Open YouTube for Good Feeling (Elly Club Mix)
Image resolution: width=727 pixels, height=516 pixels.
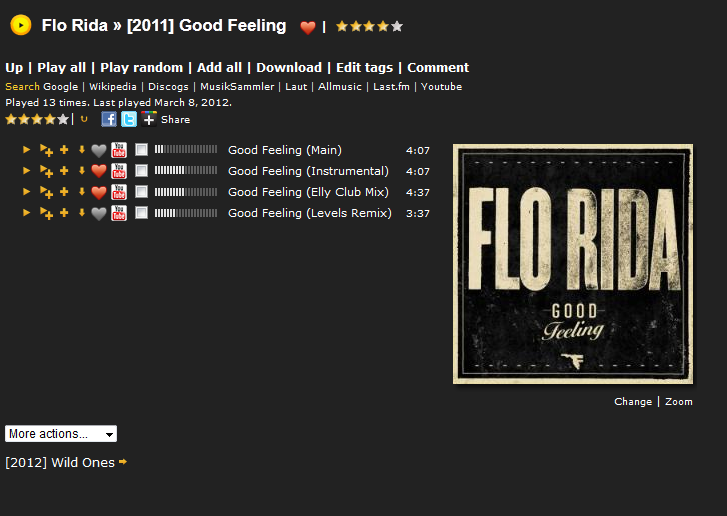tap(119, 192)
